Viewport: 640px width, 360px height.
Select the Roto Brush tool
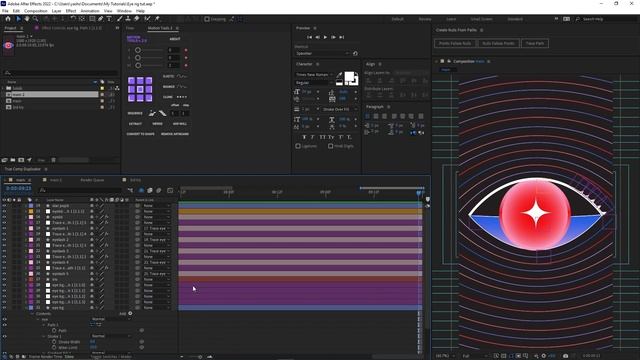point(147,19)
